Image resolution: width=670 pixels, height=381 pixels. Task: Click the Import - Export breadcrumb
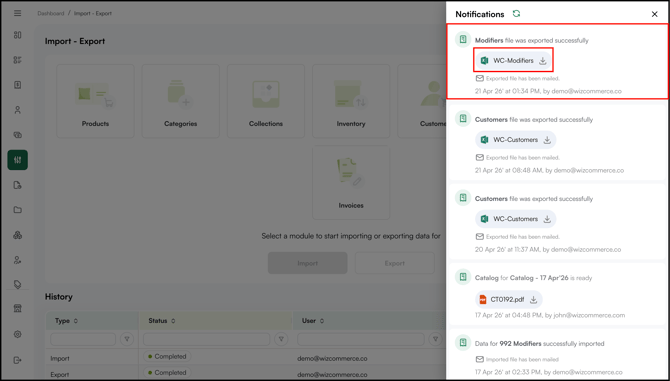(93, 13)
